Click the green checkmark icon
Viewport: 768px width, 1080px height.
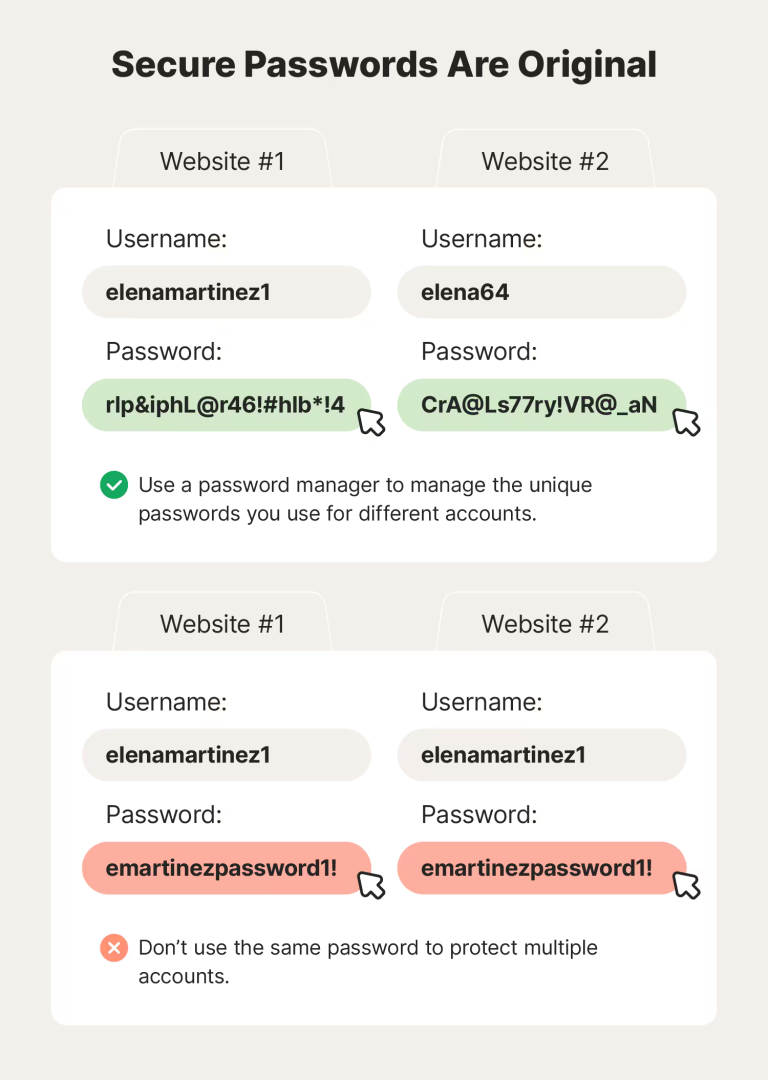pos(114,485)
